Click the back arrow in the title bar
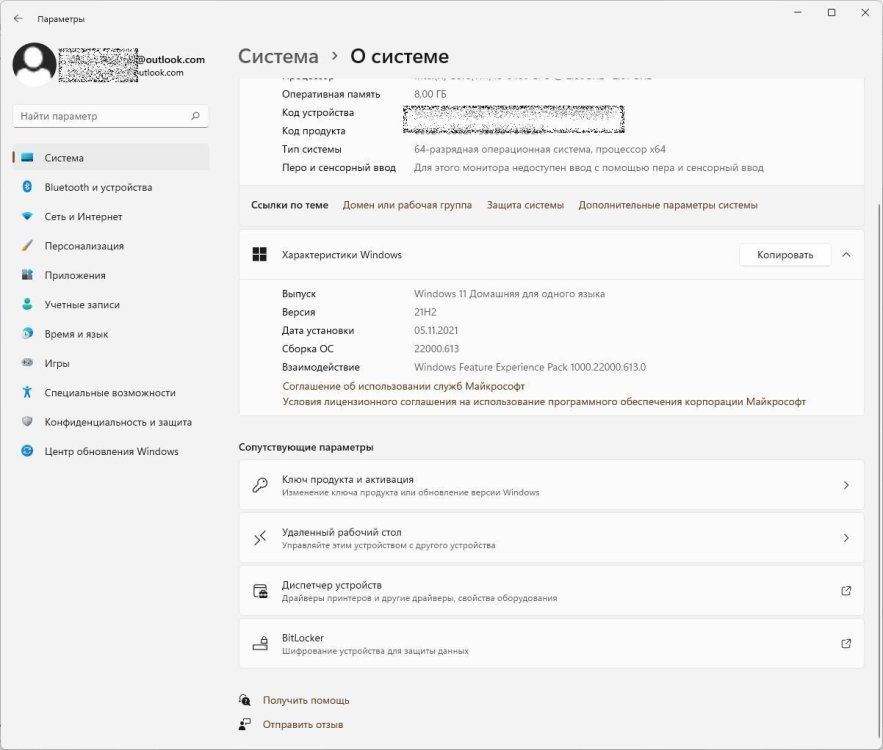 18,18
